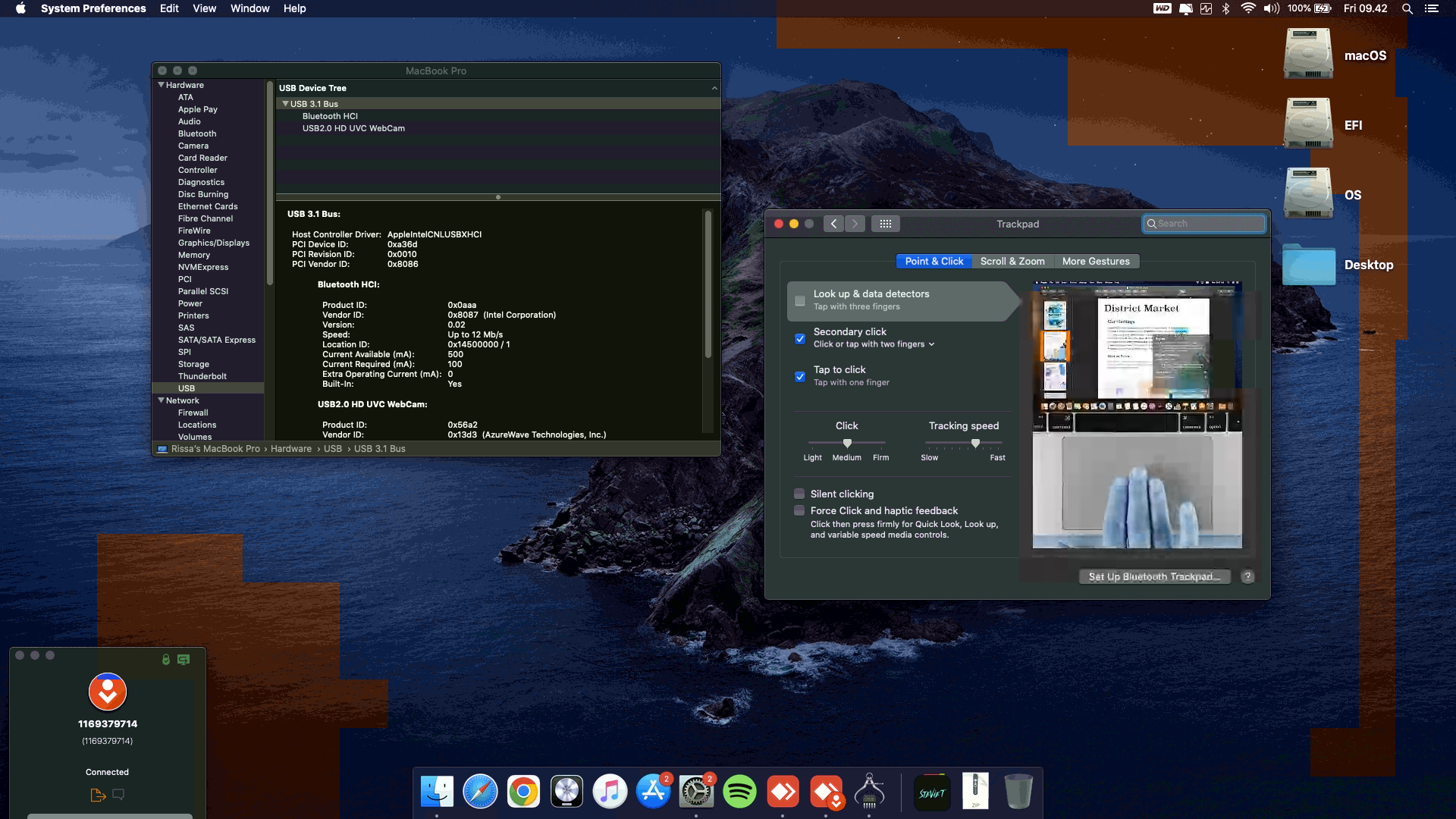Collapse the Network tree section
The height and width of the screenshot is (819, 1456).
[162, 400]
